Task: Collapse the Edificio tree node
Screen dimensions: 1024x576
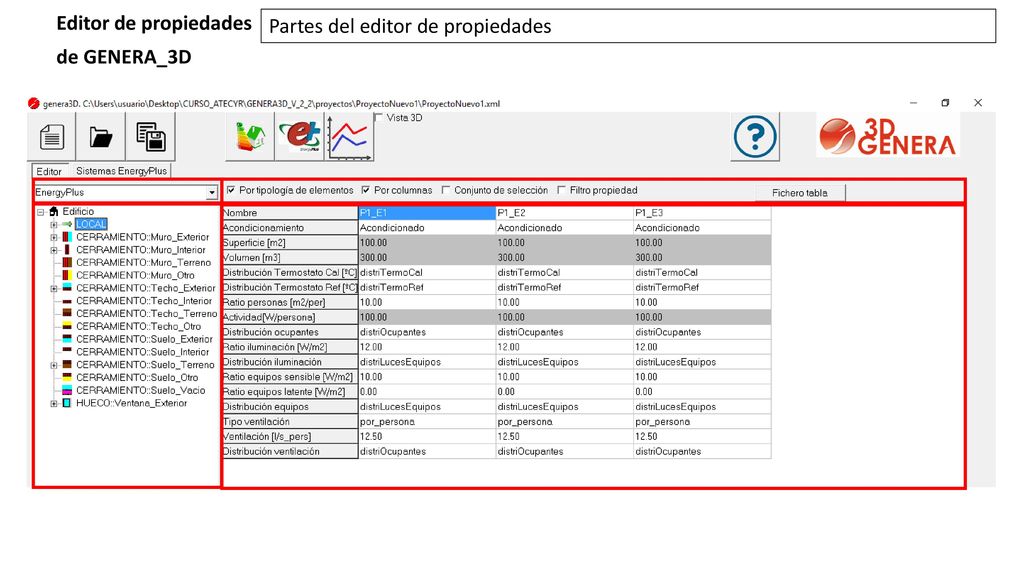Action: point(40,212)
